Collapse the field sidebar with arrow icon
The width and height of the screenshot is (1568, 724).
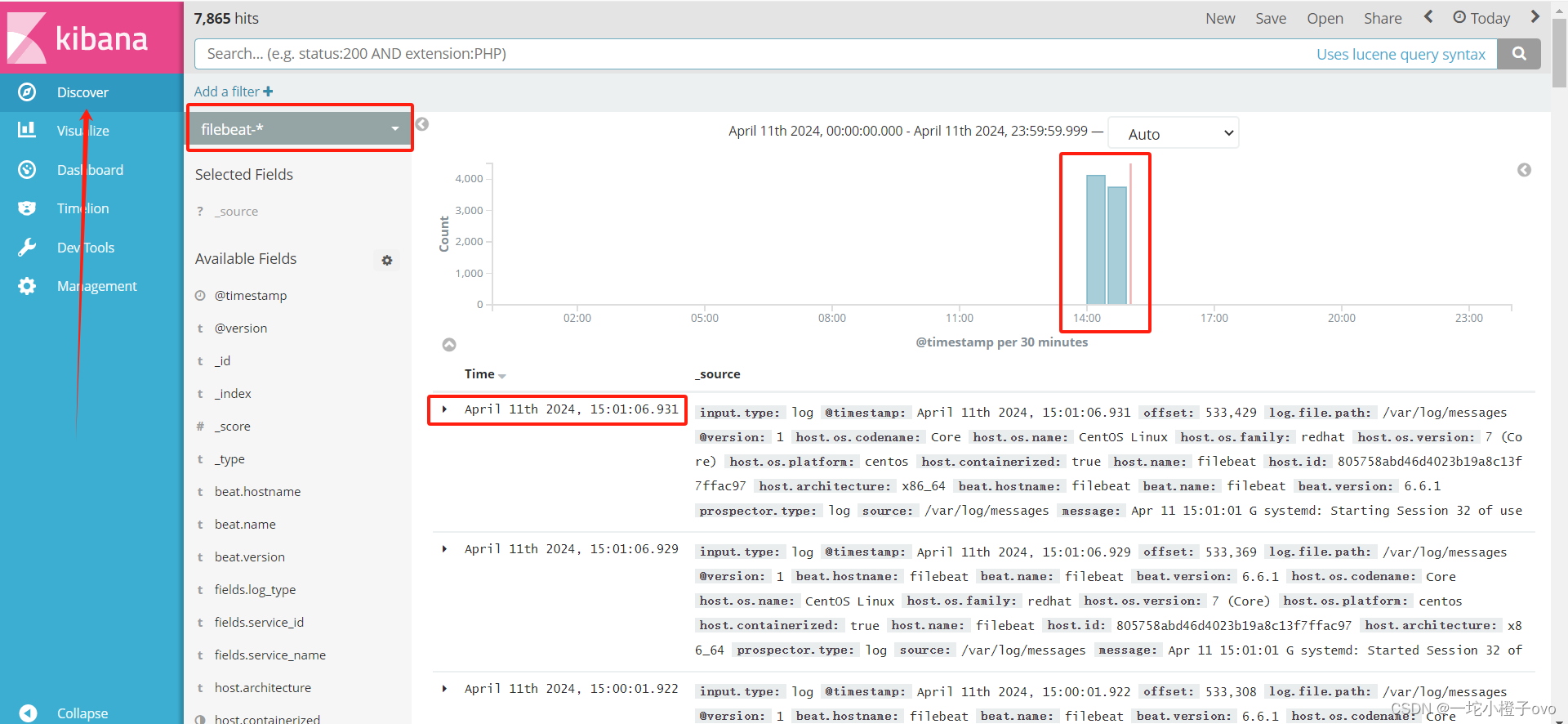coord(422,124)
